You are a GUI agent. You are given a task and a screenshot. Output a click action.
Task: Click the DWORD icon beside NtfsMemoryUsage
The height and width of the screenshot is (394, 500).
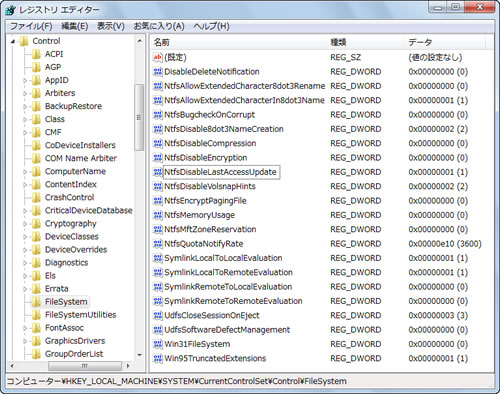point(158,215)
